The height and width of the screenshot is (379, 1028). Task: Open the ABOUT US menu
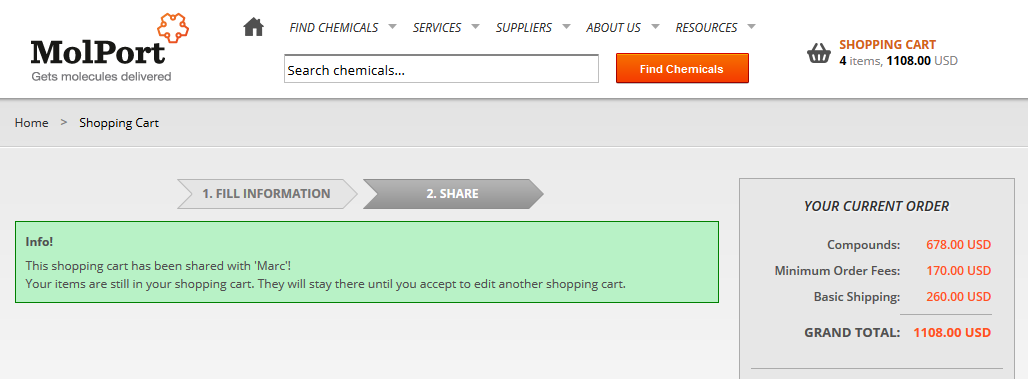pyautogui.click(x=614, y=28)
